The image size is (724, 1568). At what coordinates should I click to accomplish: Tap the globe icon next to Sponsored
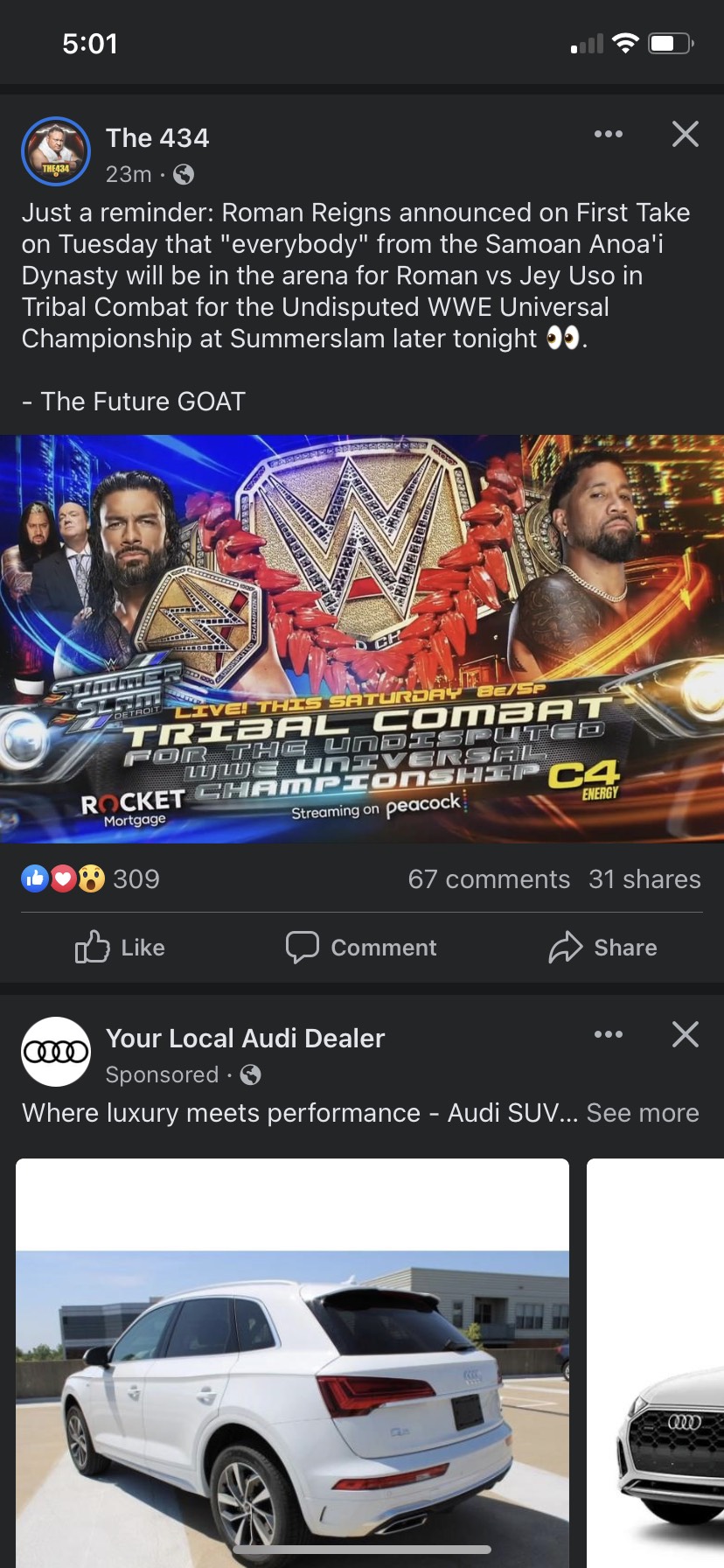point(250,1074)
